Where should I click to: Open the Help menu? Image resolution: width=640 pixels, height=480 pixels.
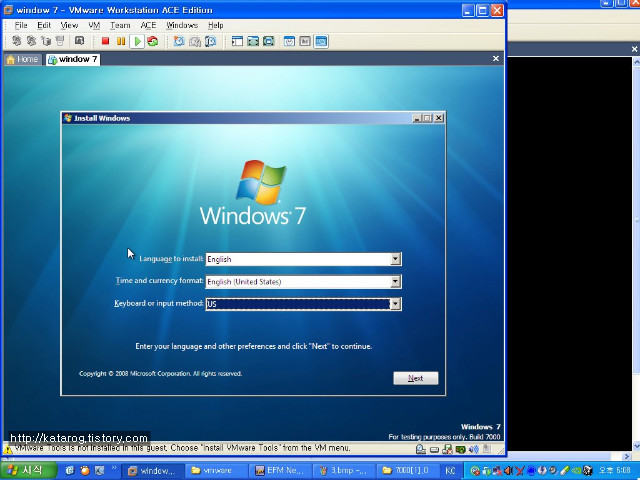(216, 25)
